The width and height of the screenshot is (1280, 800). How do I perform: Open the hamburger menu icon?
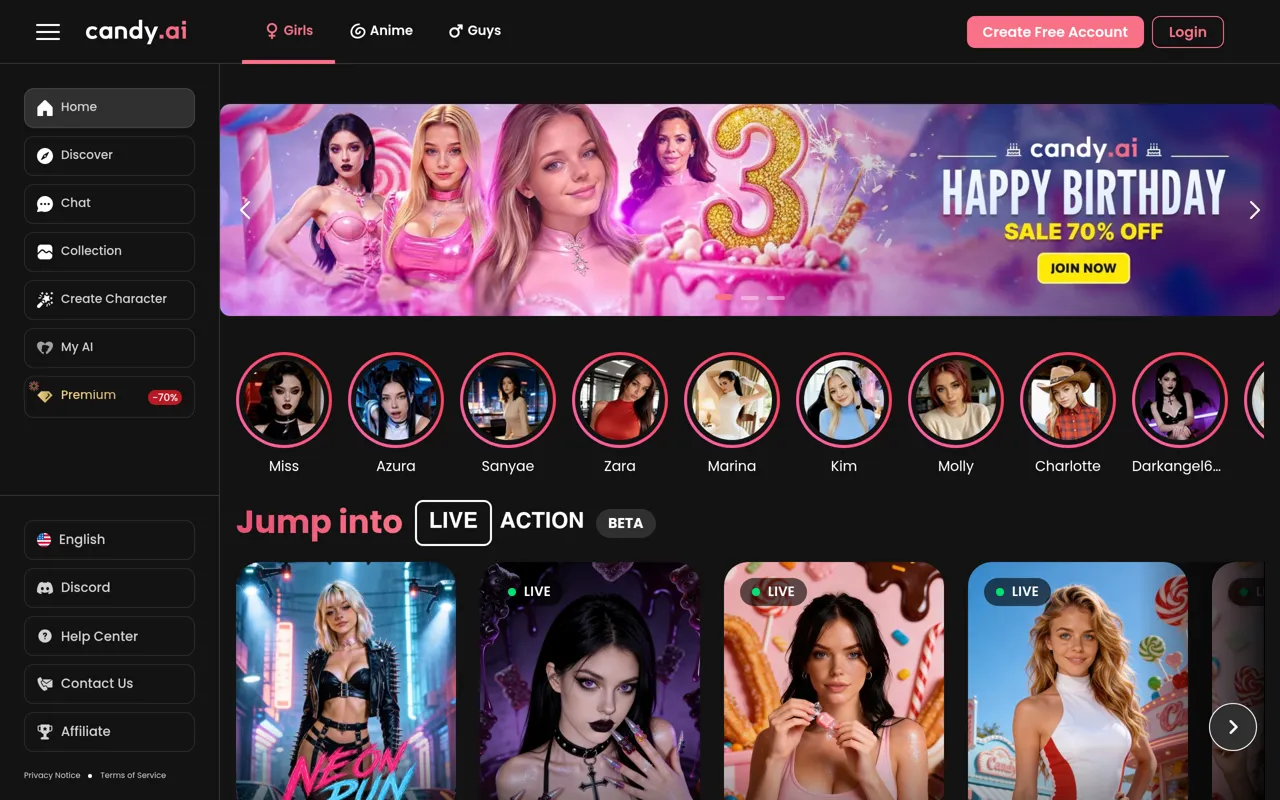click(x=48, y=32)
